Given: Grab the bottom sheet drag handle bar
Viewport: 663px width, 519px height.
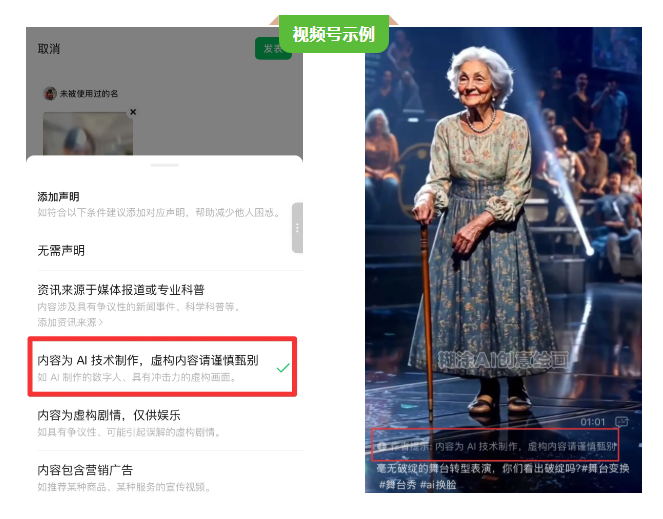Looking at the screenshot, I should [164, 165].
